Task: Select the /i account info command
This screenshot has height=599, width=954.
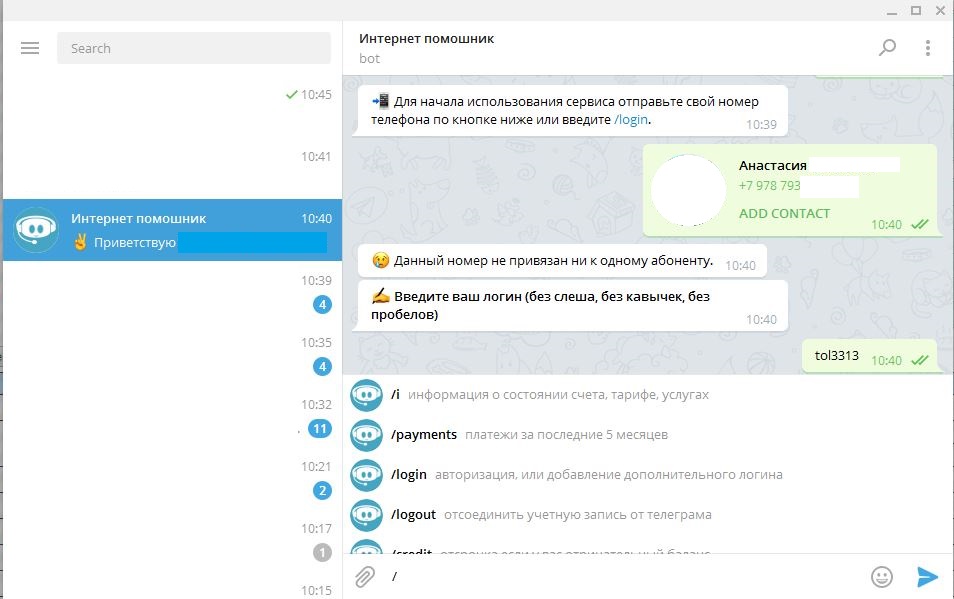Action: (x=648, y=395)
